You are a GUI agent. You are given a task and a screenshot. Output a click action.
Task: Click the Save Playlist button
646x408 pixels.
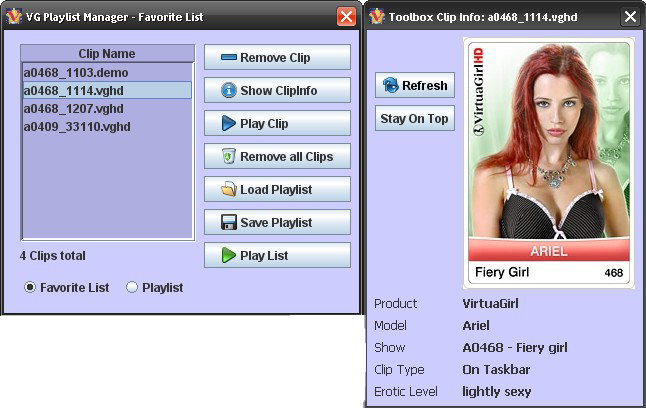pos(277,223)
